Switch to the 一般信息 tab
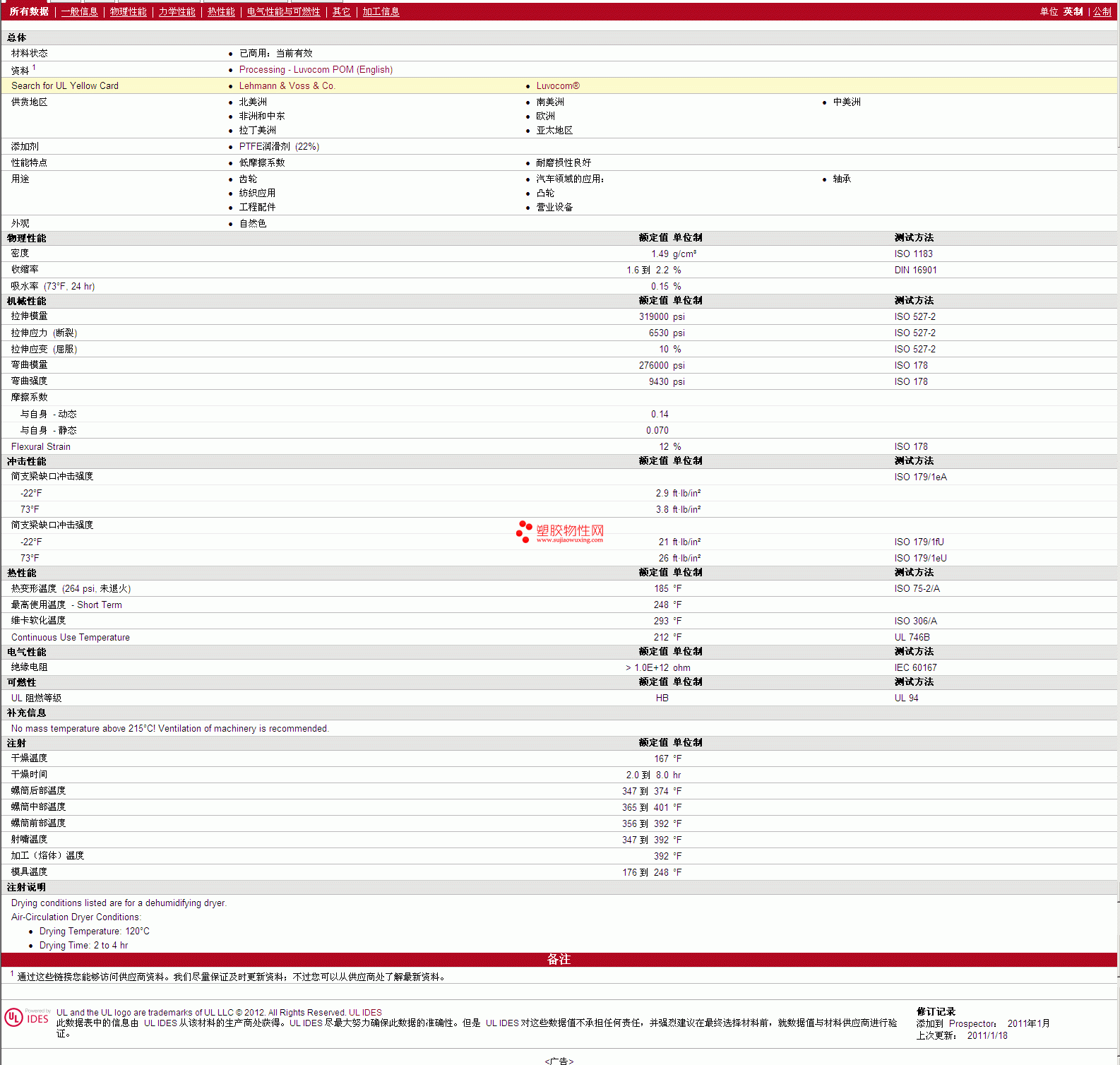 click(x=79, y=11)
